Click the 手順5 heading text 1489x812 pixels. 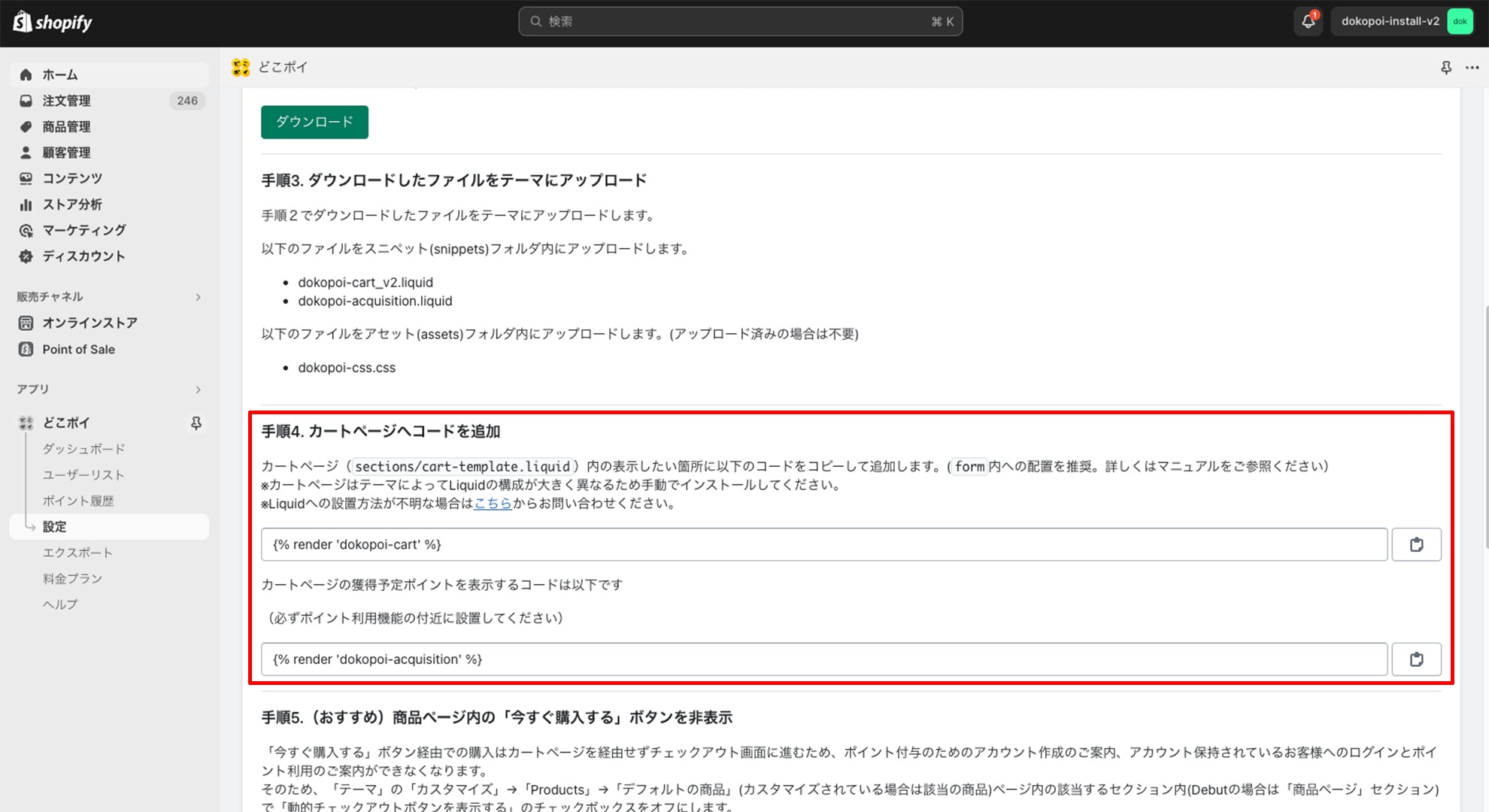pyautogui.click(x=497, y=718)
